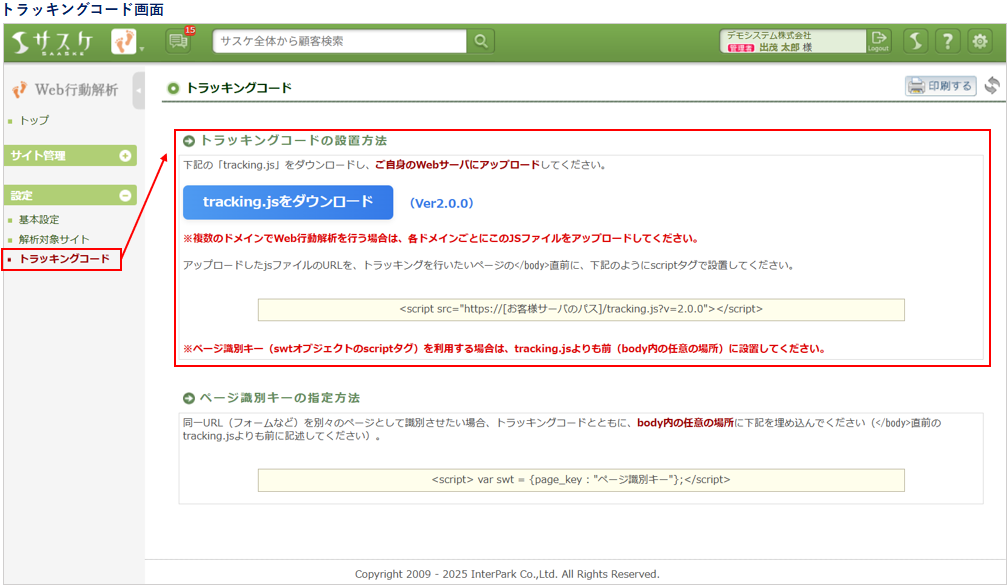1008x587 pixels.
Task: Click the page_key script code box
Action: pos(581,480)
